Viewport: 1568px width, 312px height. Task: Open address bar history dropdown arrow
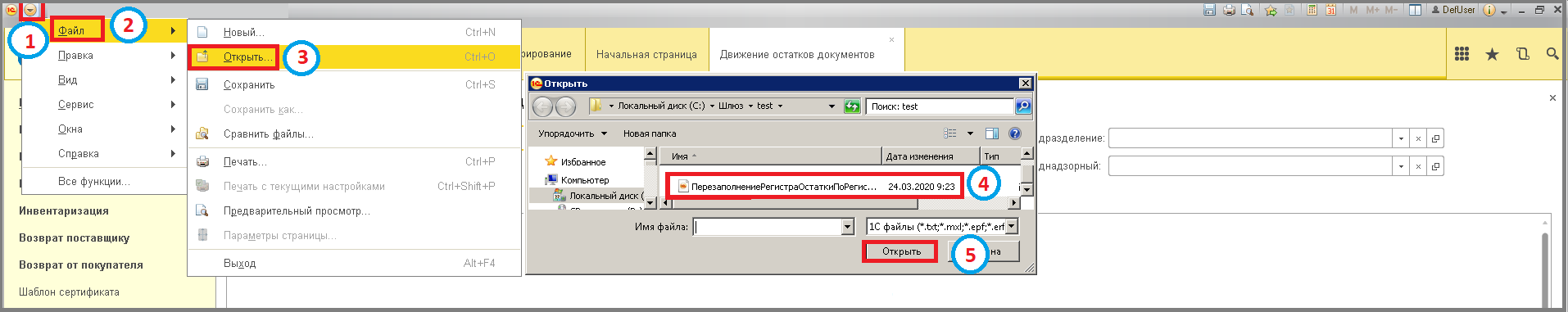(x=832, y=106)
